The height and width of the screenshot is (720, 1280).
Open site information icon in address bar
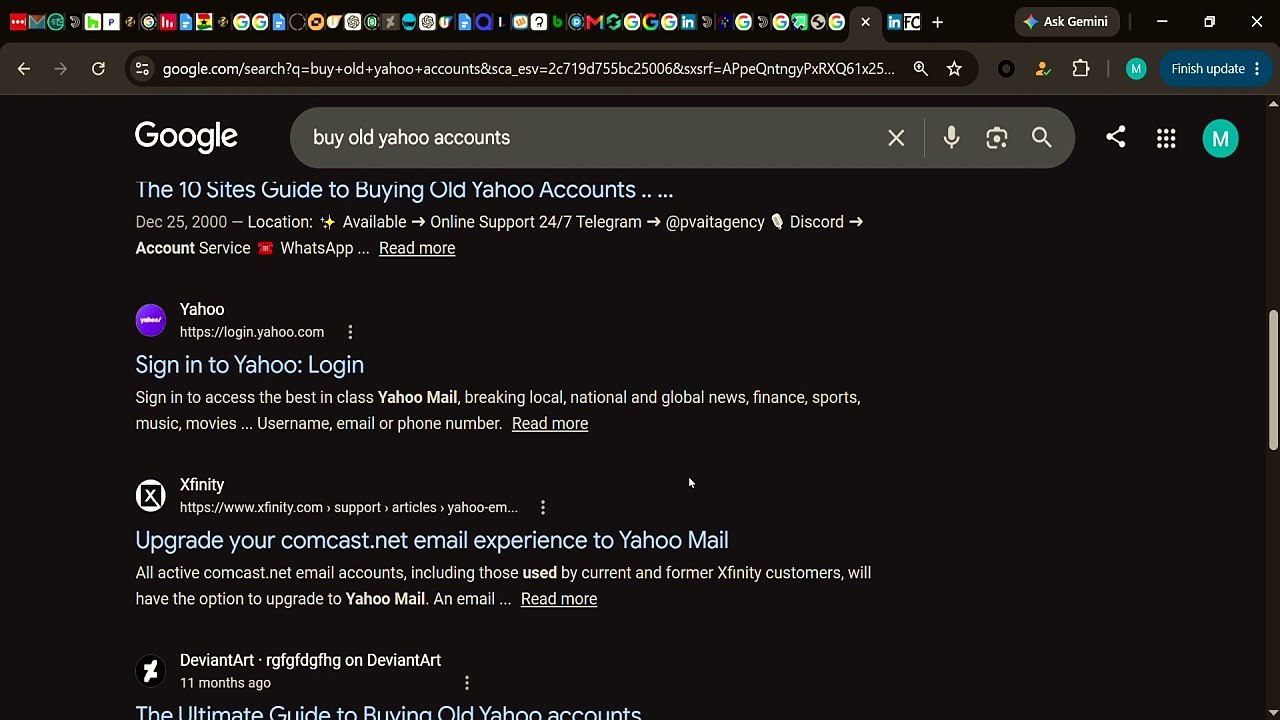142,69
